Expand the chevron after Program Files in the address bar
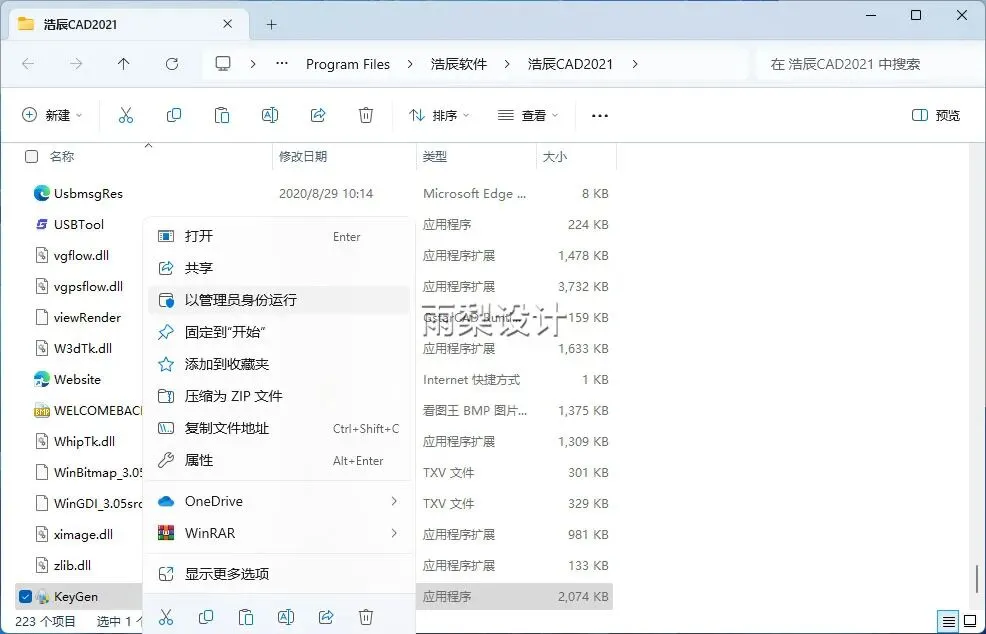The height and width of the screenshot is (634, 986). pos(410,64)
